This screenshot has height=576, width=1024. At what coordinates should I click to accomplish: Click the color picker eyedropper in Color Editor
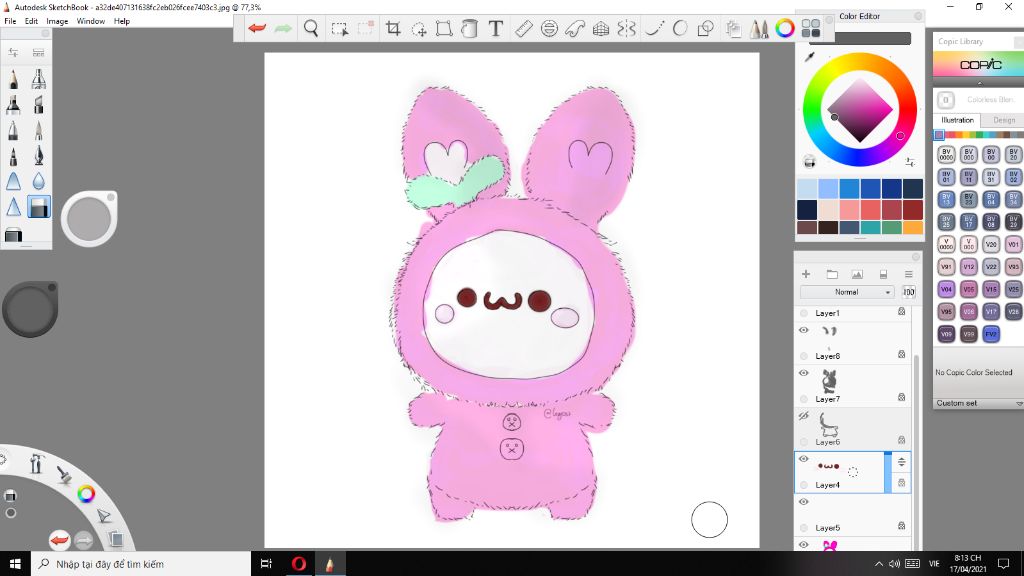[810, 57]
